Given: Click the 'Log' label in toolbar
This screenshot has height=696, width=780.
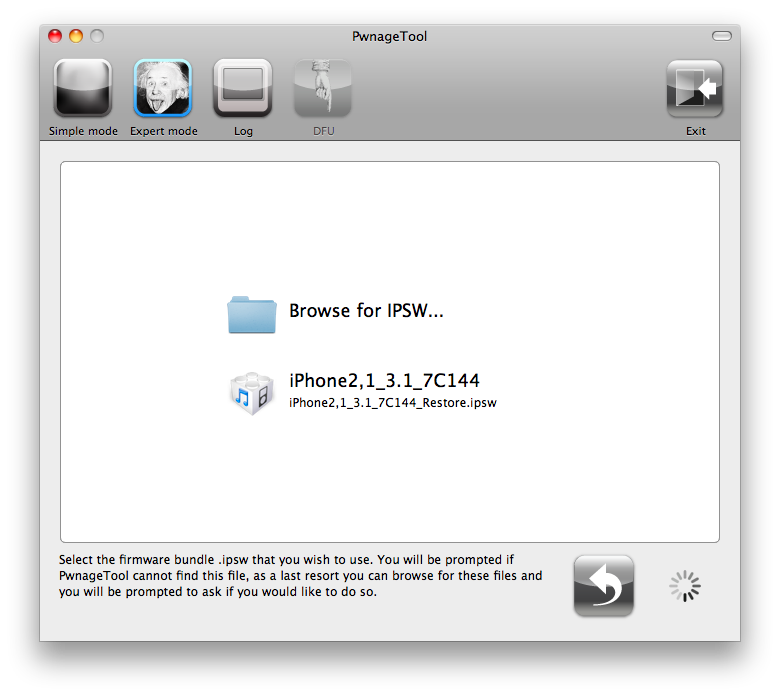Looking at the screenshot, I should (x=243, y=131).
